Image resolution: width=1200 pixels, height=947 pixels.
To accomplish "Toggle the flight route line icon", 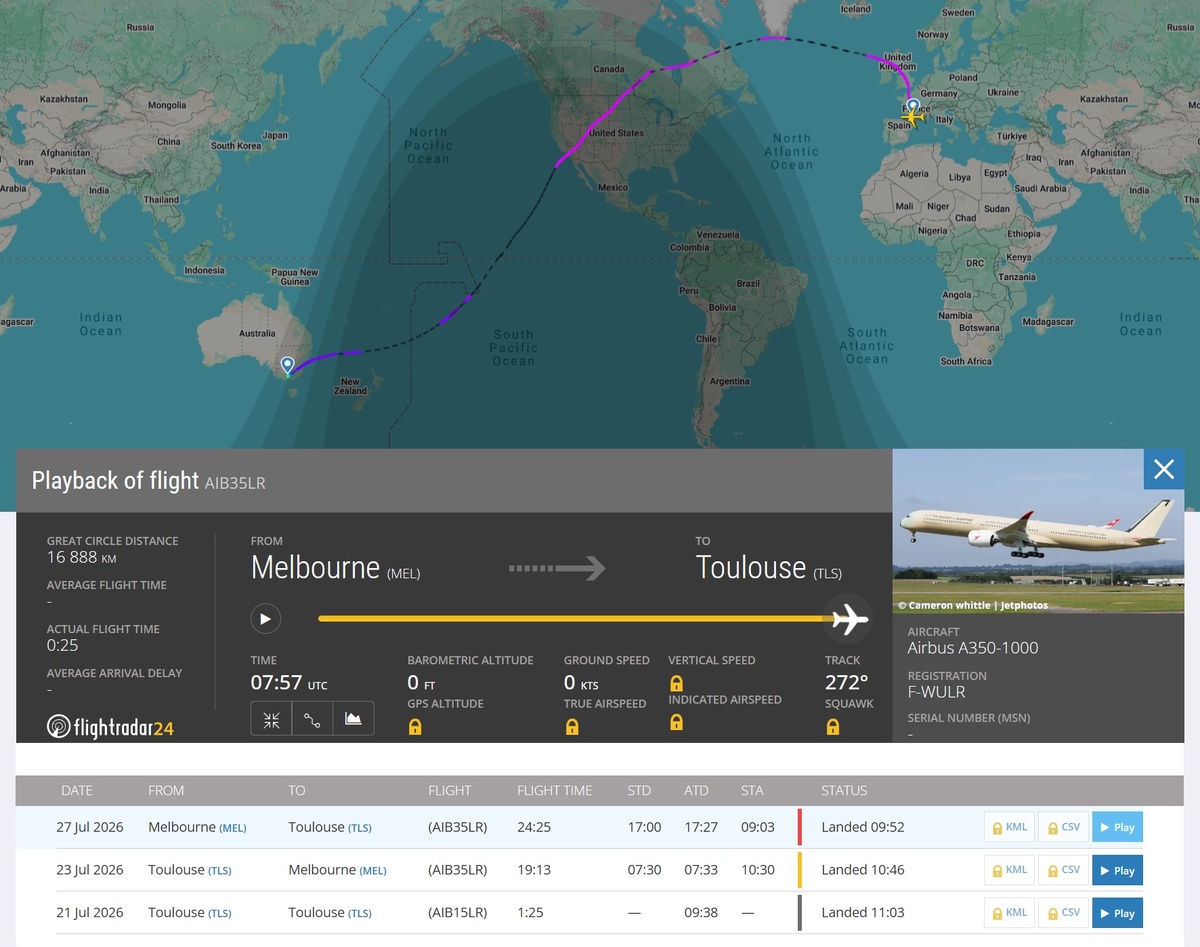I will point(312,719).
